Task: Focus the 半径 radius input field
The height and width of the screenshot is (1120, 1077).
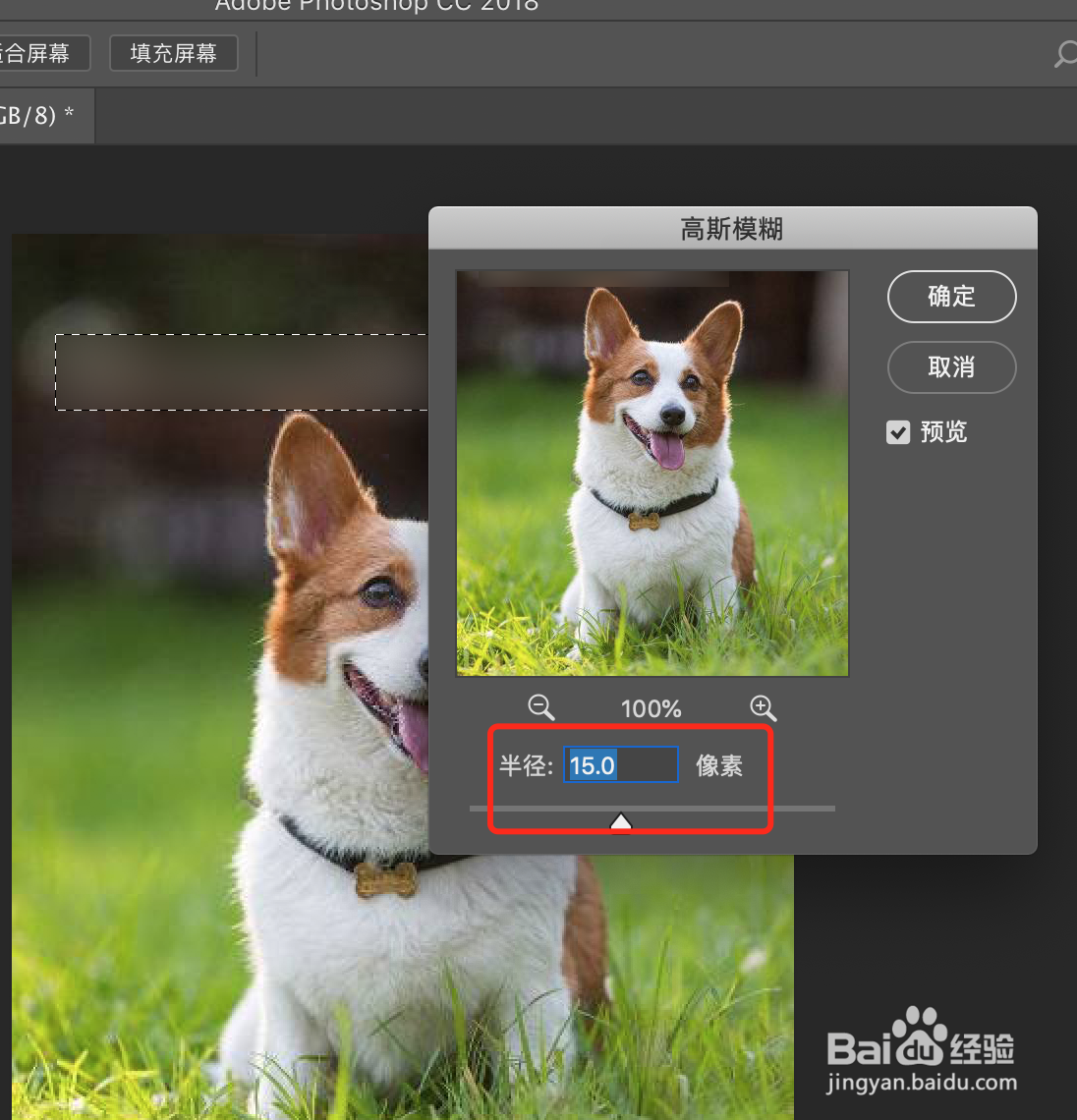Action: 621,765
